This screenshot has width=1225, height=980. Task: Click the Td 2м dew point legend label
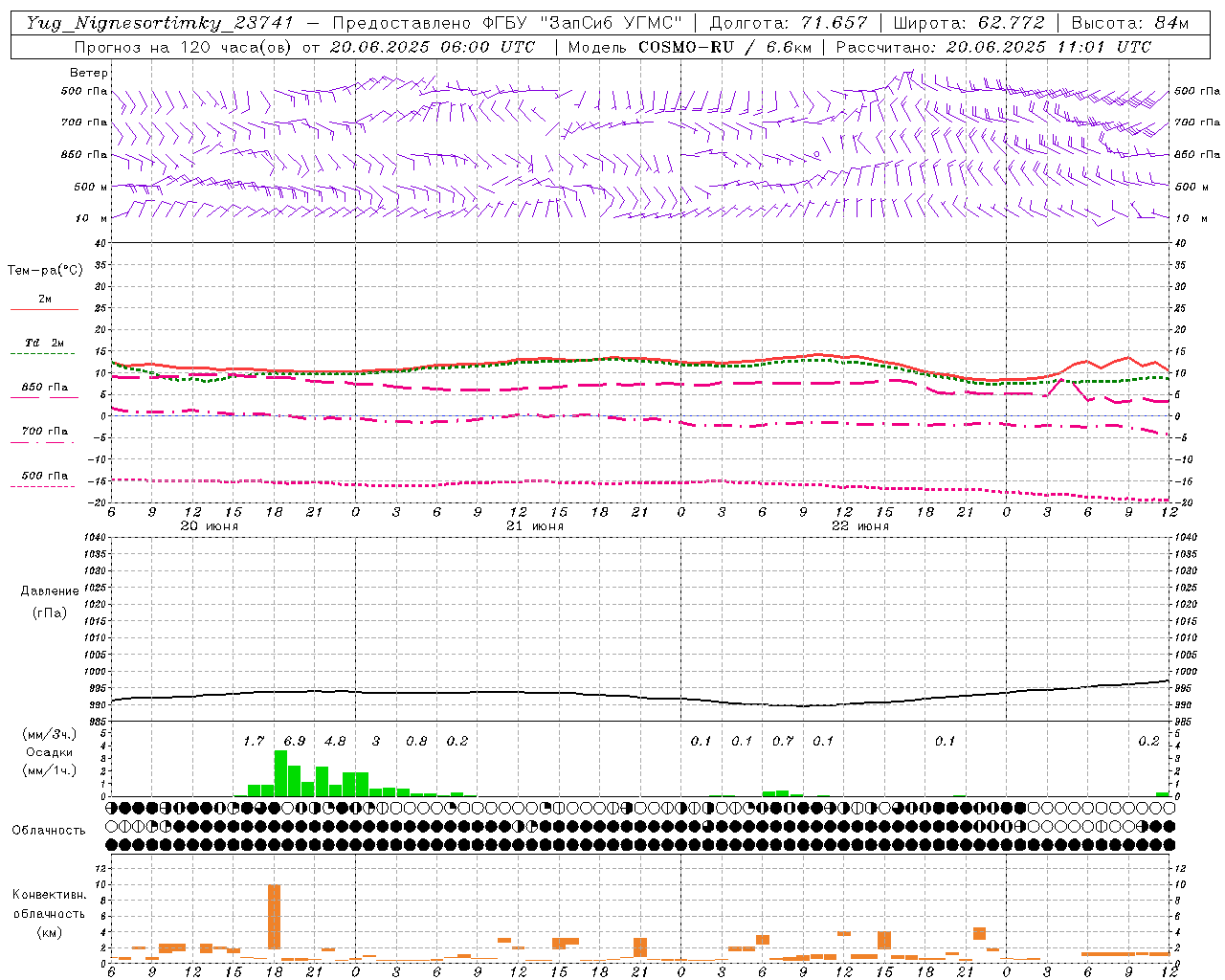click(x=44, y=343)
